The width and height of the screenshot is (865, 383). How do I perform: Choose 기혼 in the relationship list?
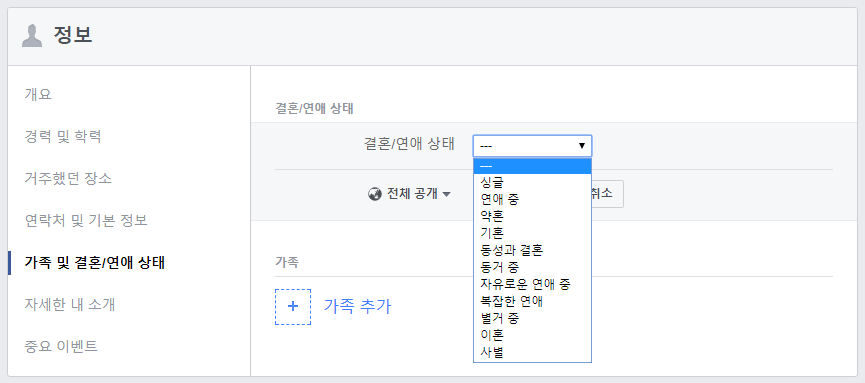532,232
